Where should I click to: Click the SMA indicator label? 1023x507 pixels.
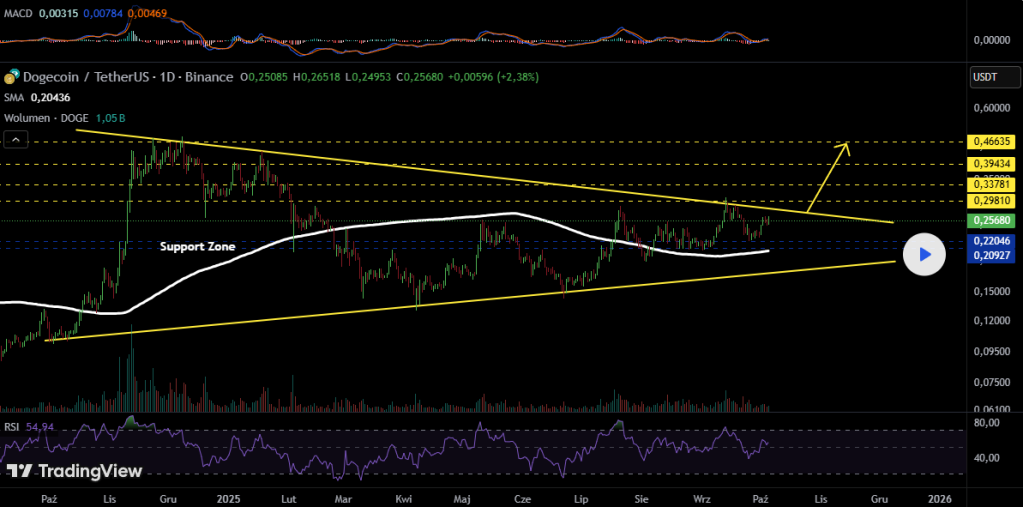[x=15, y=98]
